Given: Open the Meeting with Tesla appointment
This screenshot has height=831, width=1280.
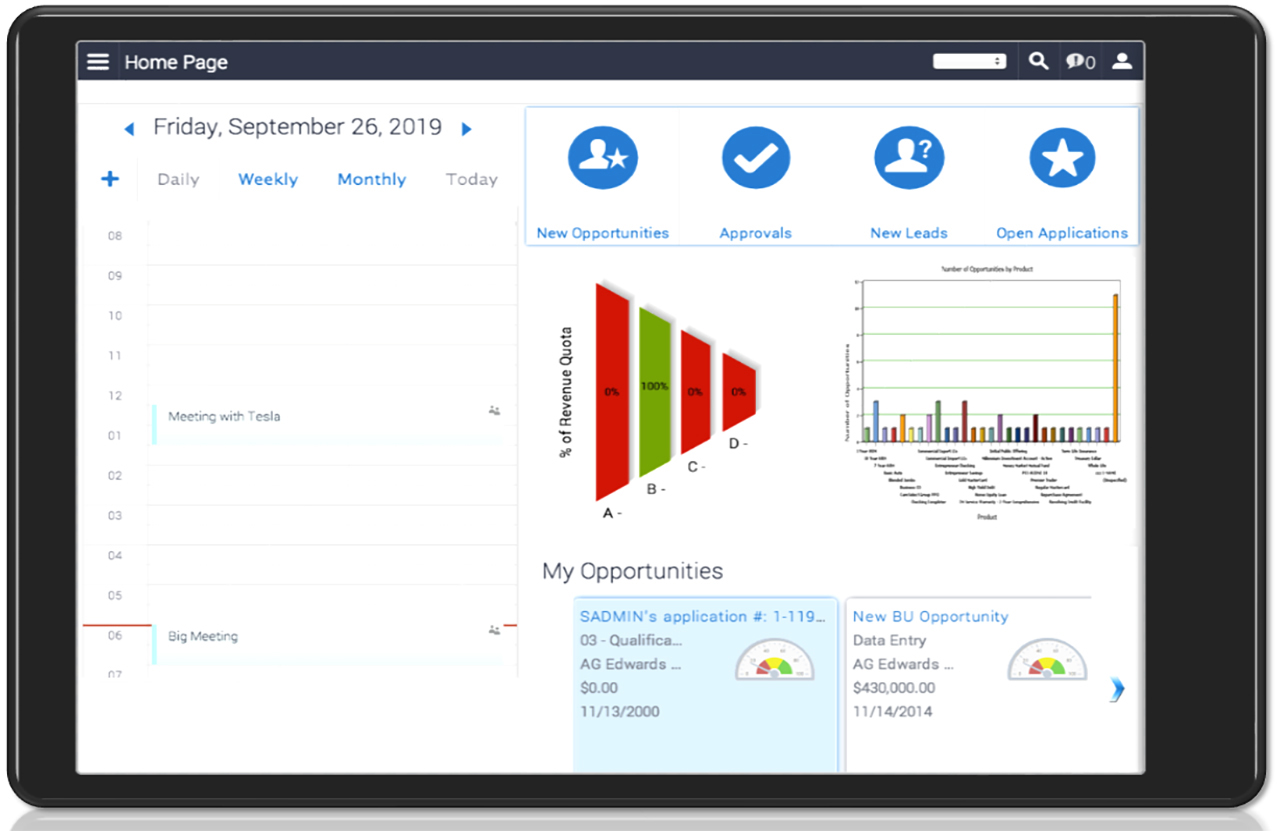Looking at the screenshot, I should pos(327,424).
